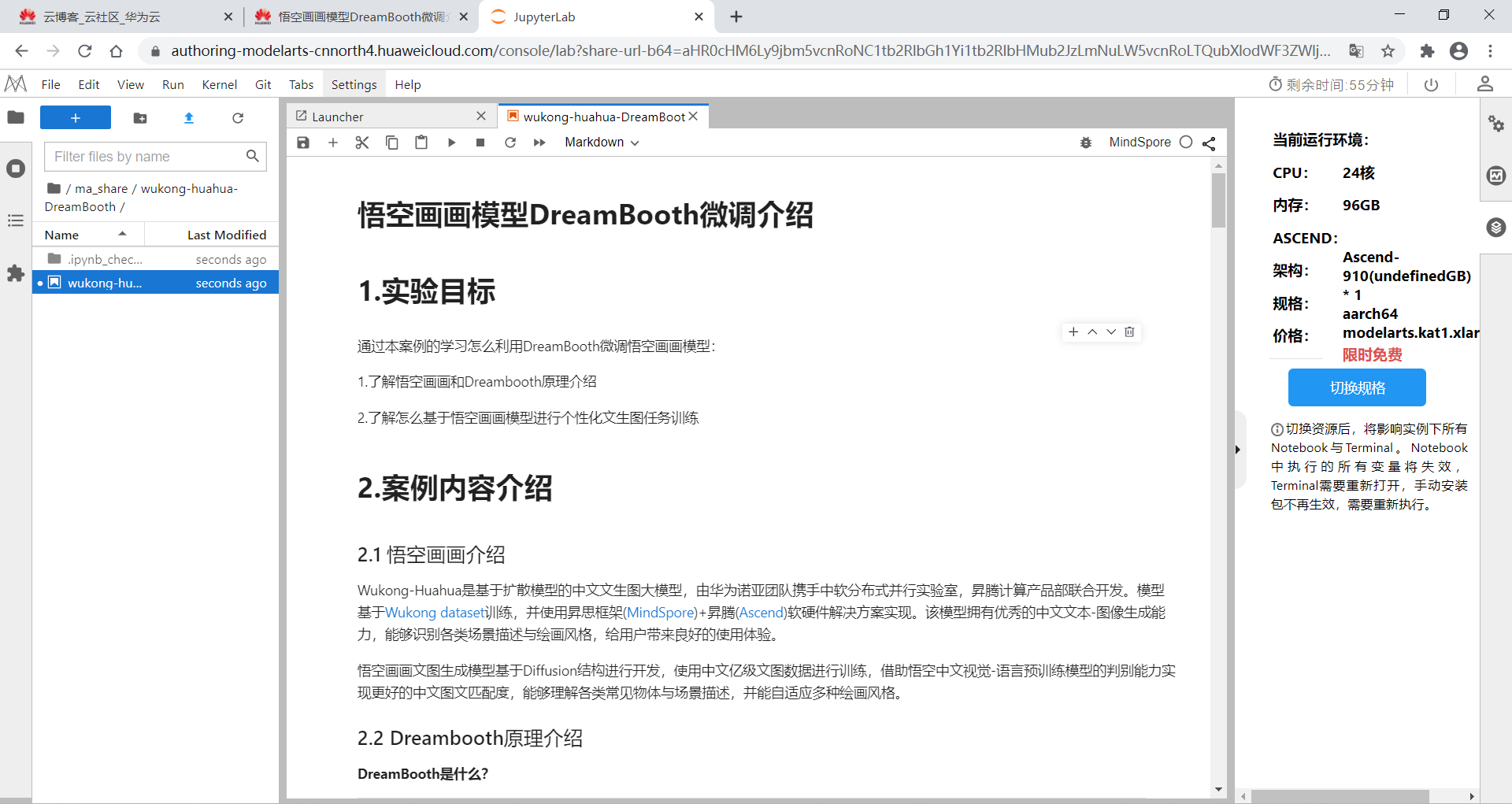Close the wukong-huahua-DreamBooth notebook tab

coord(693,117)
